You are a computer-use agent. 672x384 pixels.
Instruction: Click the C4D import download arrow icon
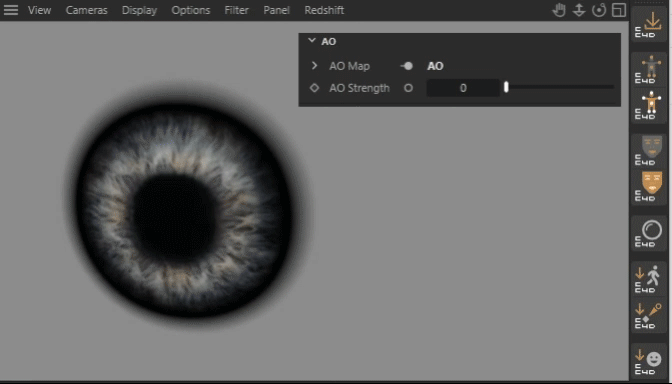(650, 25)
